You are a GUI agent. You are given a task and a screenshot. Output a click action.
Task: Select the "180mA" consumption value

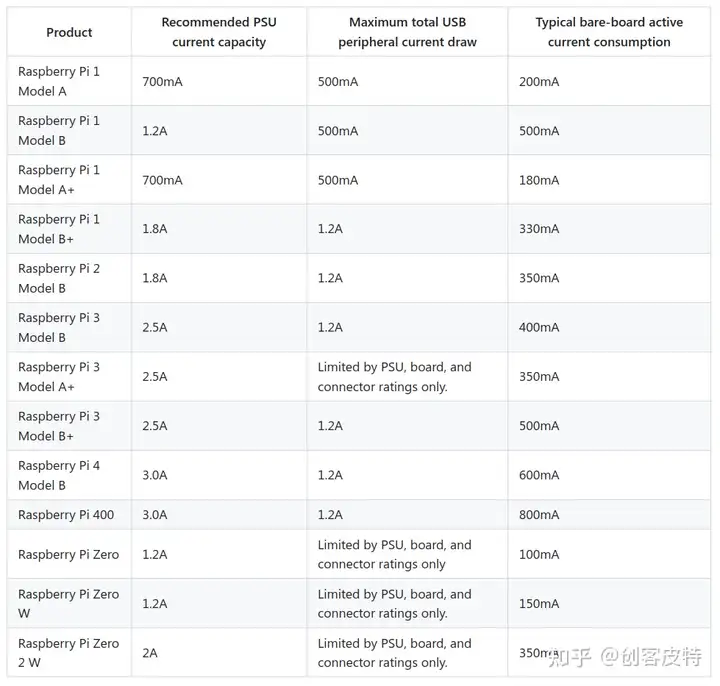click(x=539, y=180)
